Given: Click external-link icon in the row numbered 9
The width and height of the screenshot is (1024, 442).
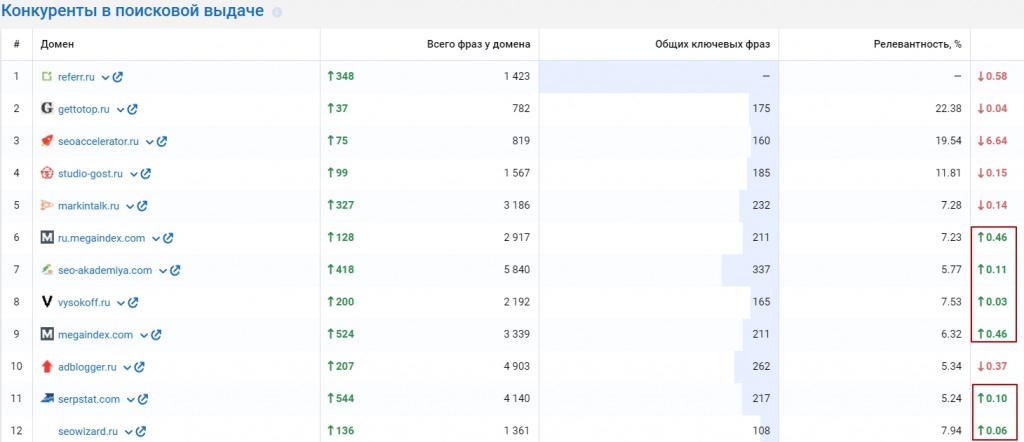Looking at the screenshot, I should pyautogui.click(x=155, y=335).
